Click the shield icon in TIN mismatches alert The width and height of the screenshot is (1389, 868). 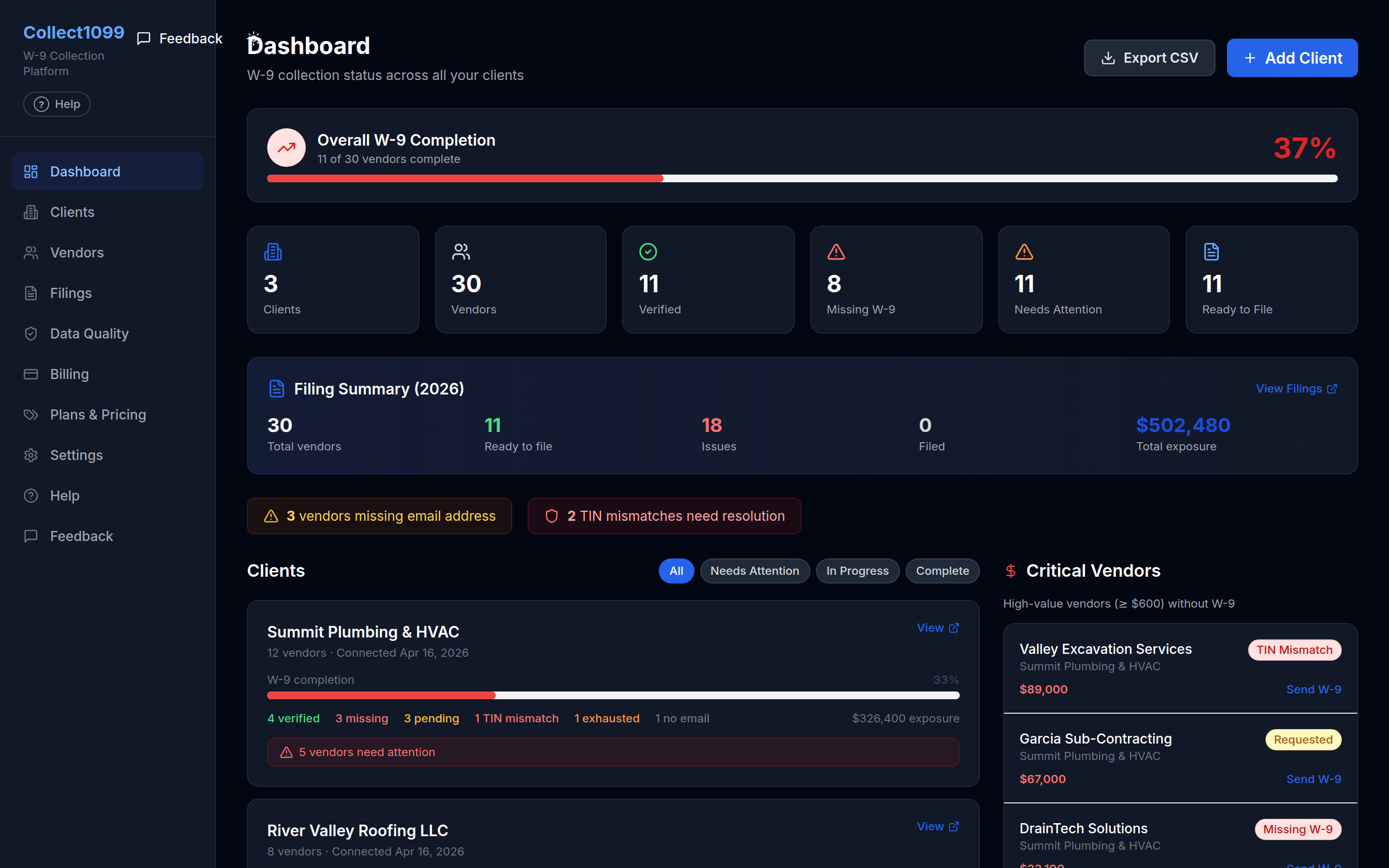pos(552,516)
